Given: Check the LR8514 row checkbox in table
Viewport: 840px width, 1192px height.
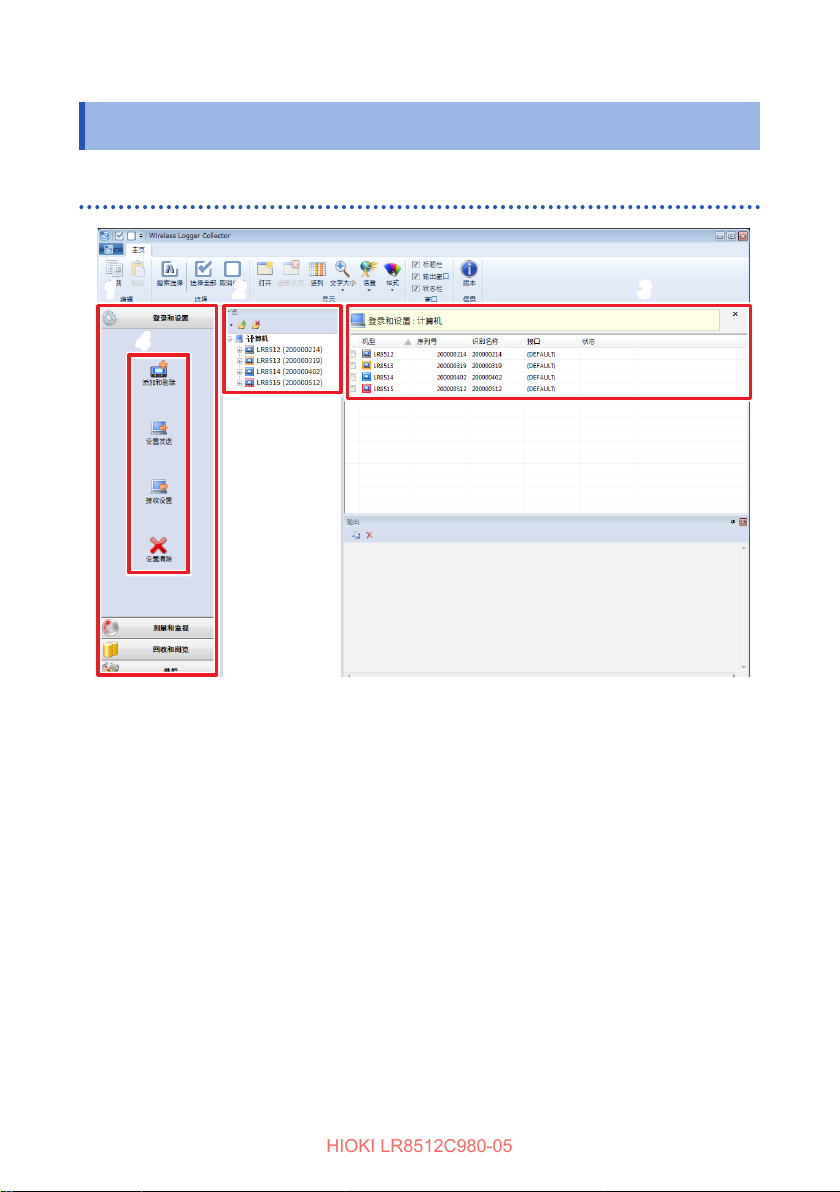Looking at the screenshot, I should [353, 377].
